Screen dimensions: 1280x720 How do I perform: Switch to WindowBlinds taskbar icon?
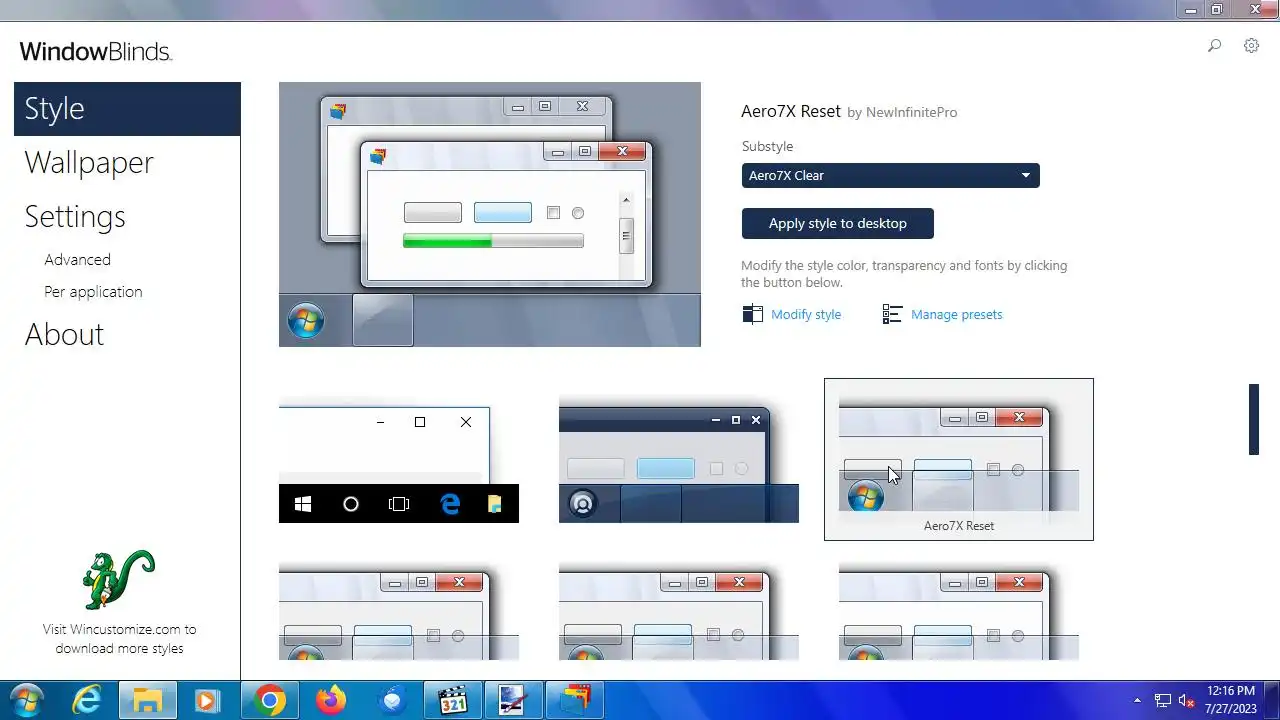click(x=575, y=700)
